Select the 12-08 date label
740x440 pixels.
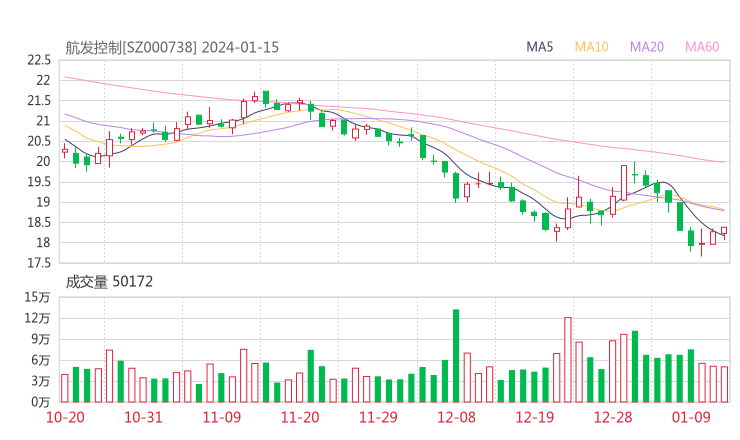click(x=456, y=417)
